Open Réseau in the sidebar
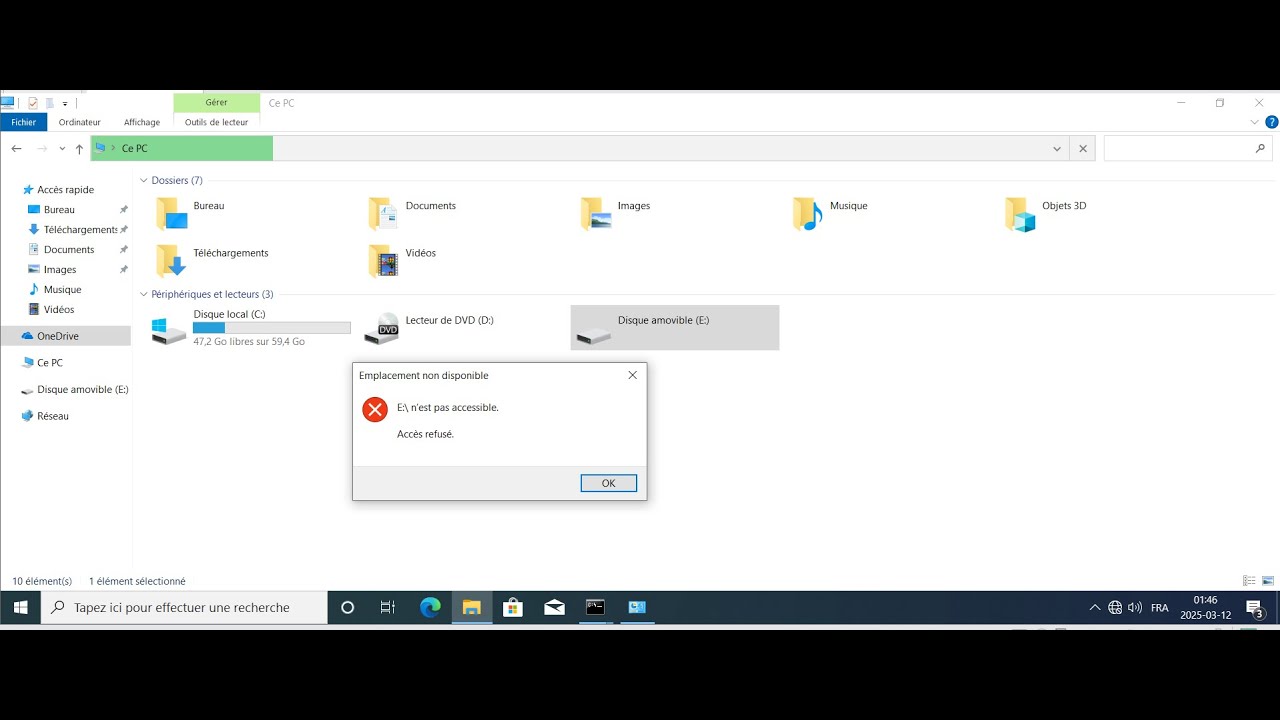Image resolution: width=1280 pixels, height=720 pixels. (53, 416)
